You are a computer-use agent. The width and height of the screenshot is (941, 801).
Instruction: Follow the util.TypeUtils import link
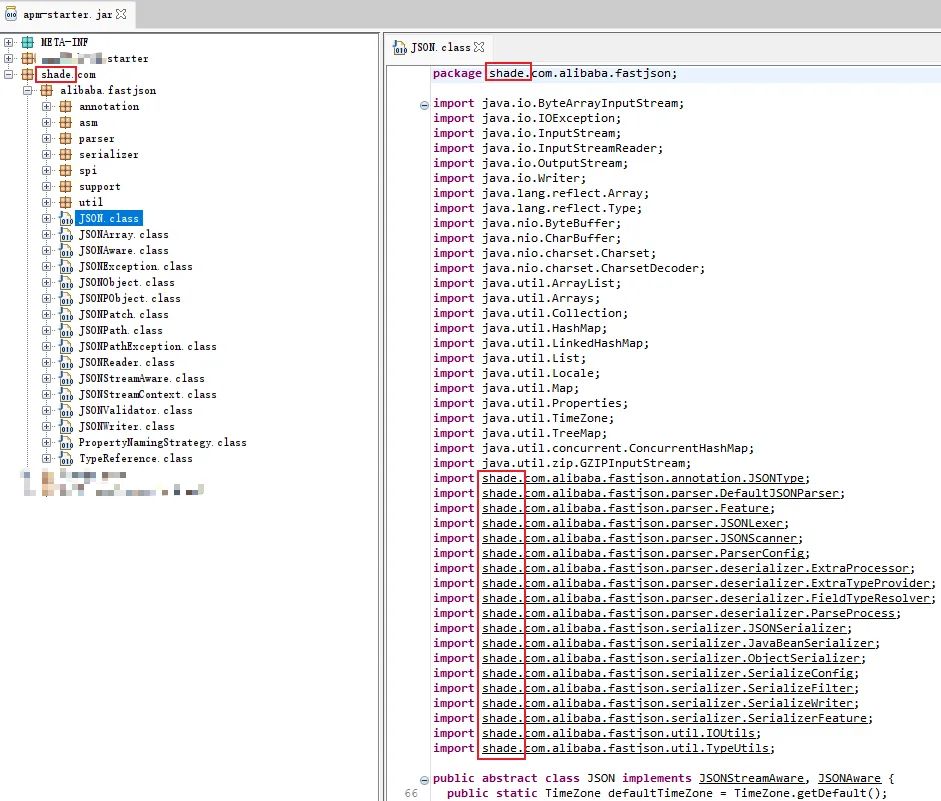[626, 748]
